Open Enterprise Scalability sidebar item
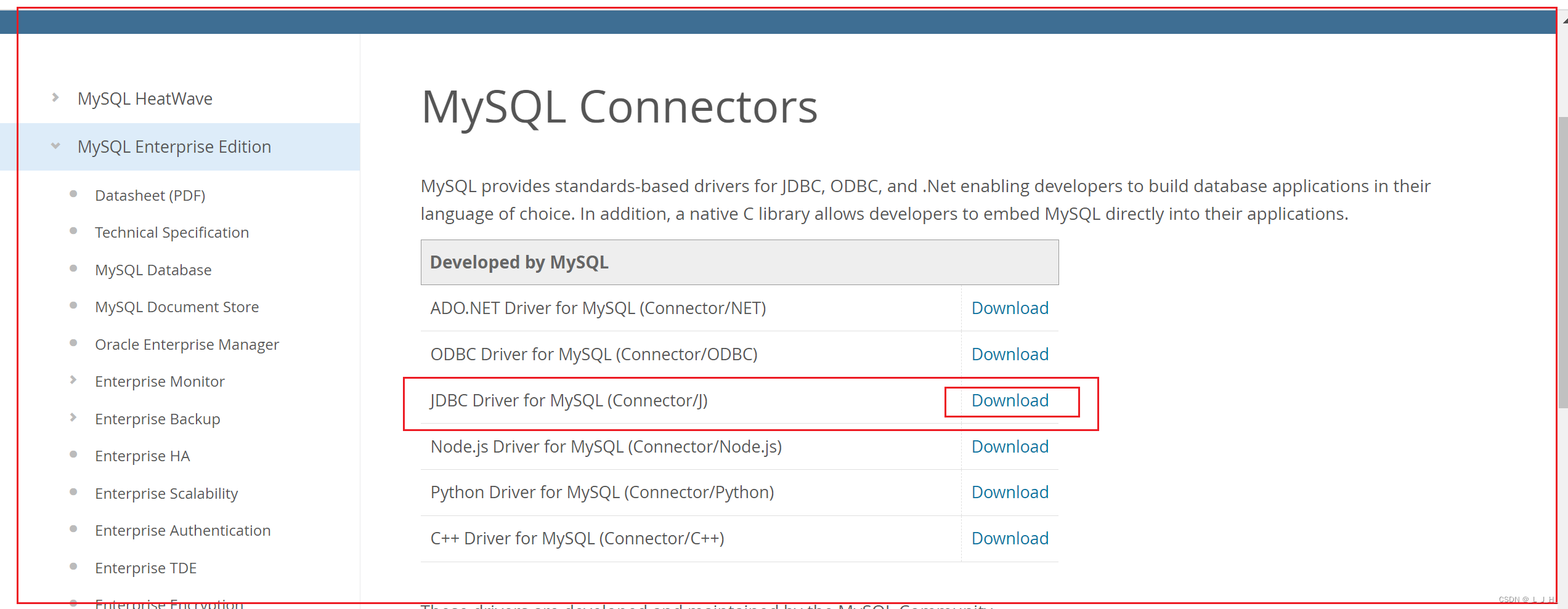This screenshot has width=1568, height=609. [166, 493]
